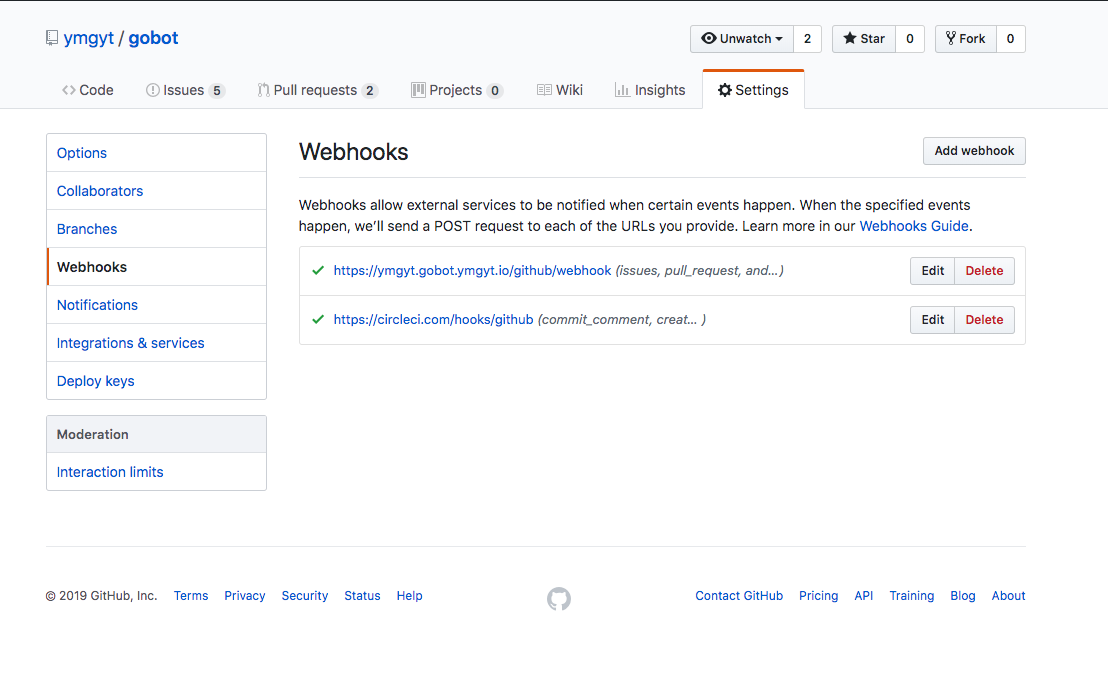Open Options in settings sidebar
This screenshot has height=679, width=1108.
coord(156,153)
